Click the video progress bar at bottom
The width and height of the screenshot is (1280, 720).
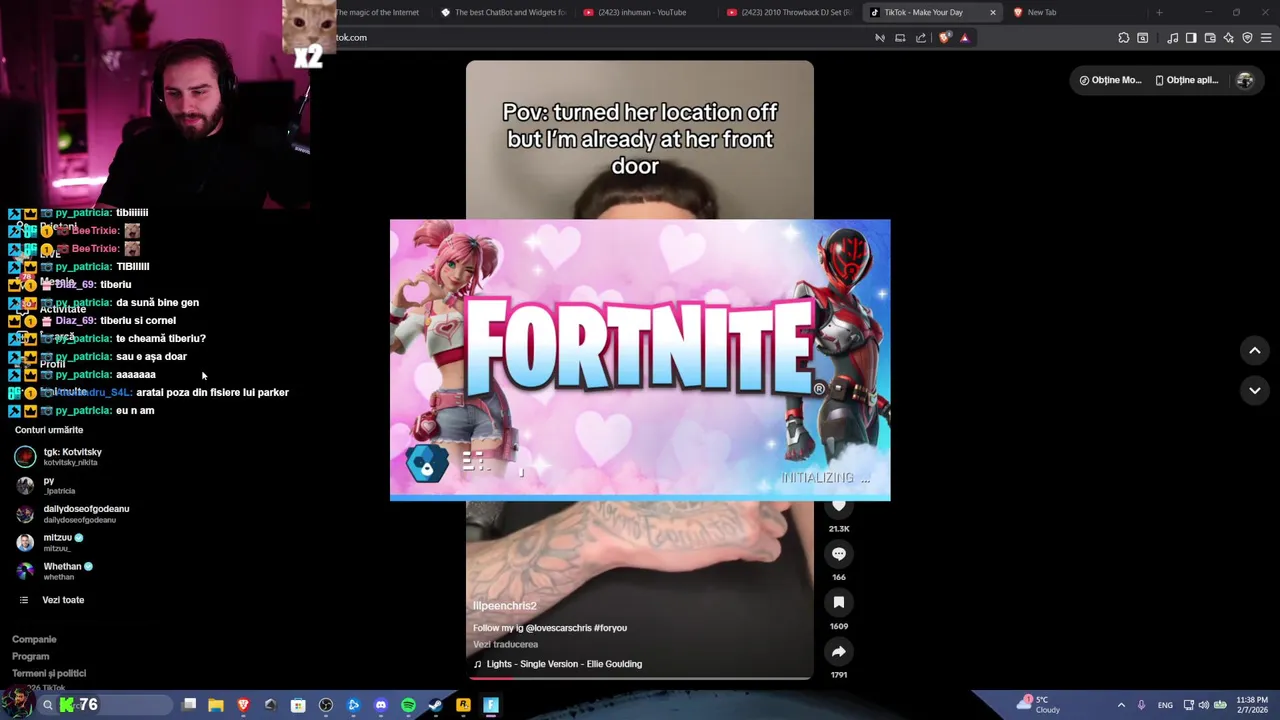(x=640, y=677)
